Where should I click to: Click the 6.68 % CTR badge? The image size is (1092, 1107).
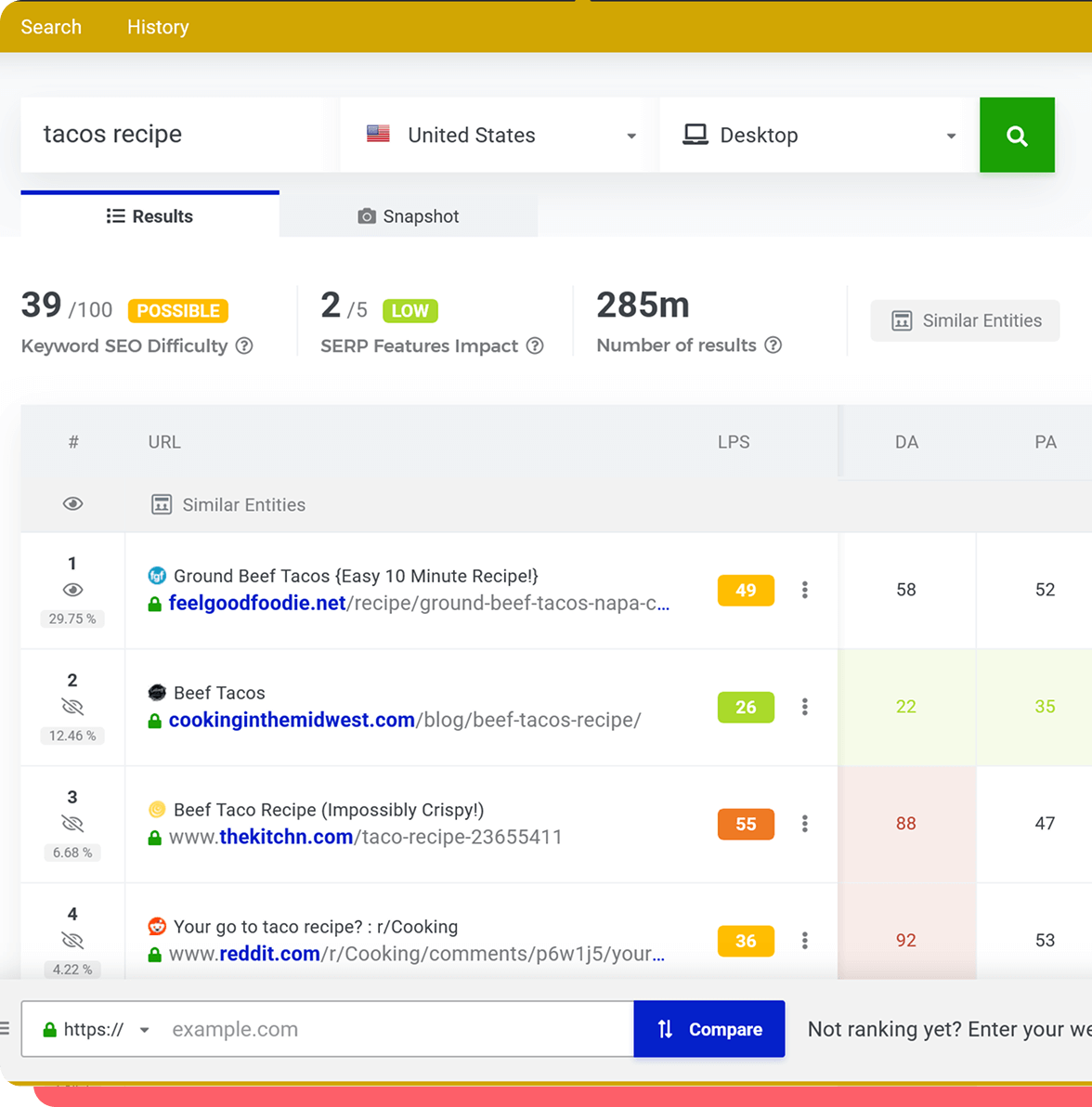pos(72,853)
